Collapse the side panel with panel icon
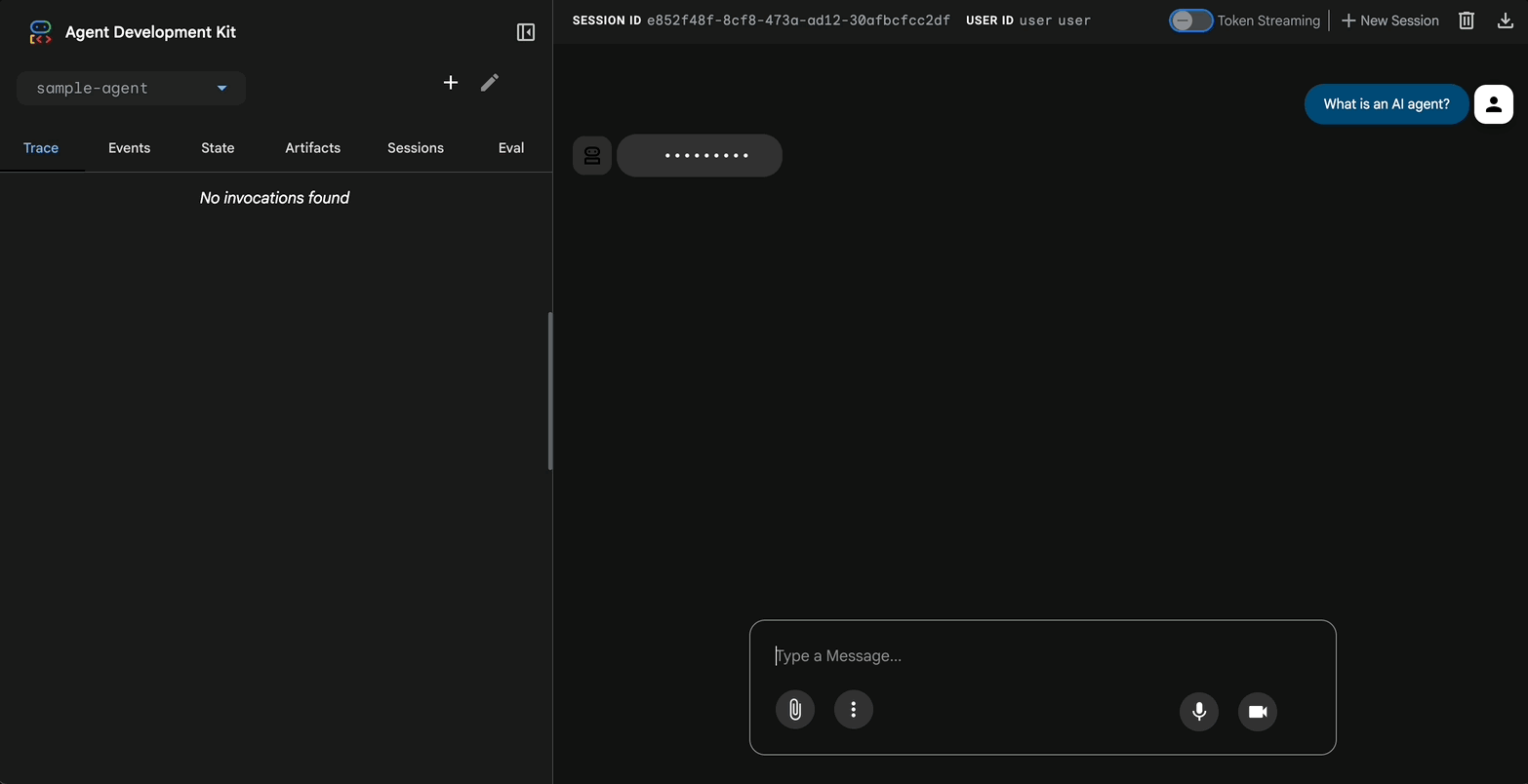The height and width of the screenshot is (784, 1528). (526, 32)
